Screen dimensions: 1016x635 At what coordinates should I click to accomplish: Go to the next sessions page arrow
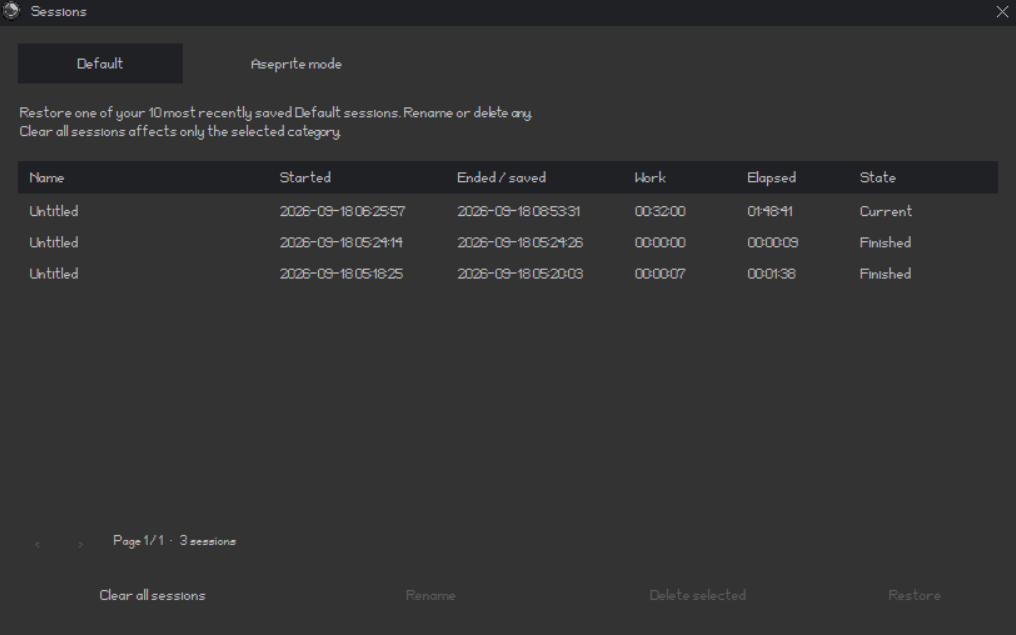[x=80, y=544]
